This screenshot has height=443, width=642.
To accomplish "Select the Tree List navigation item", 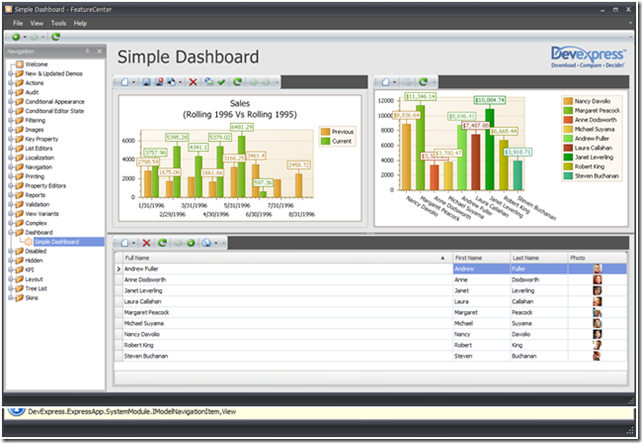I will coord(36,289).
